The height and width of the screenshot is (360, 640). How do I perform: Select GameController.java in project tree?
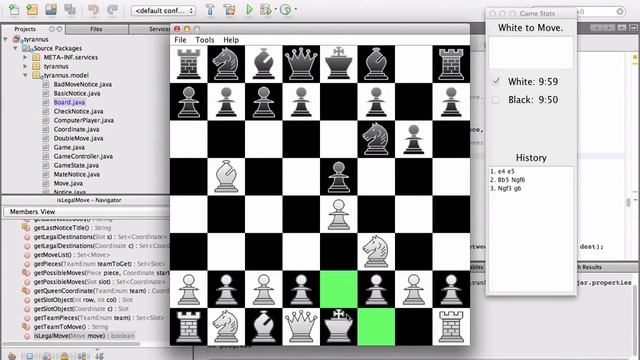83,156
